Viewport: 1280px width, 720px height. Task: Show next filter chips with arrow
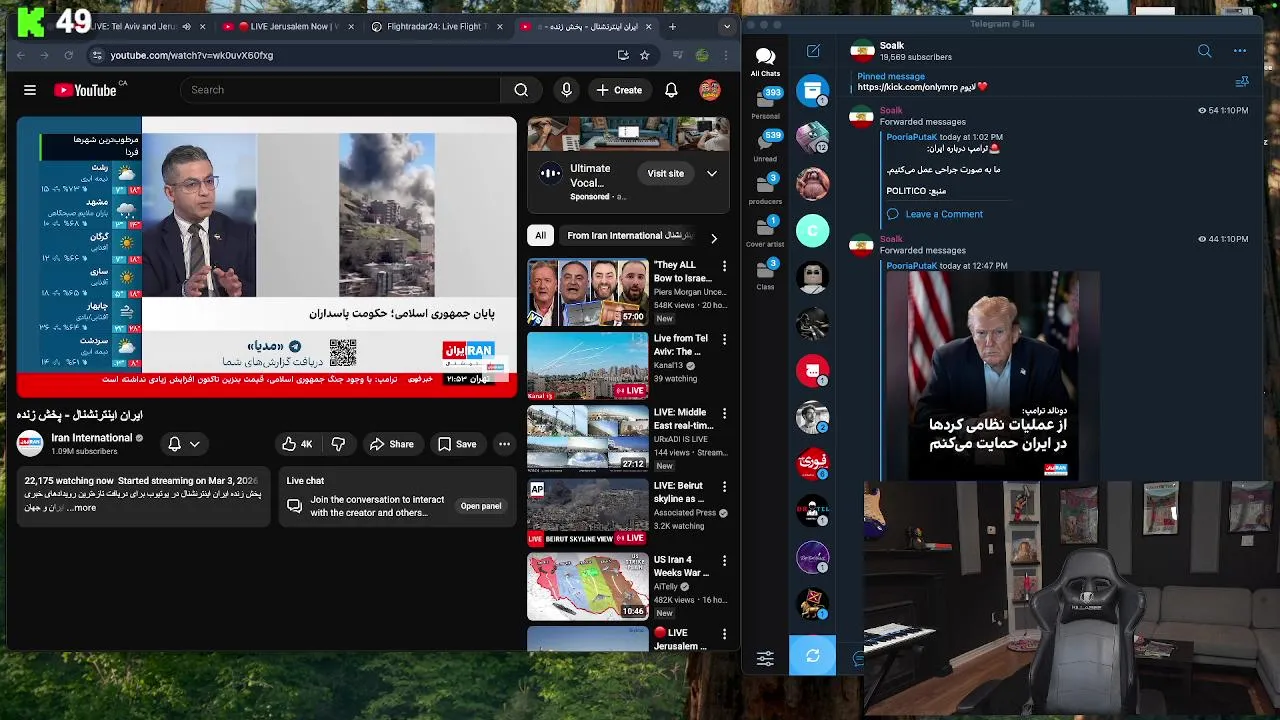coord(713,238)
